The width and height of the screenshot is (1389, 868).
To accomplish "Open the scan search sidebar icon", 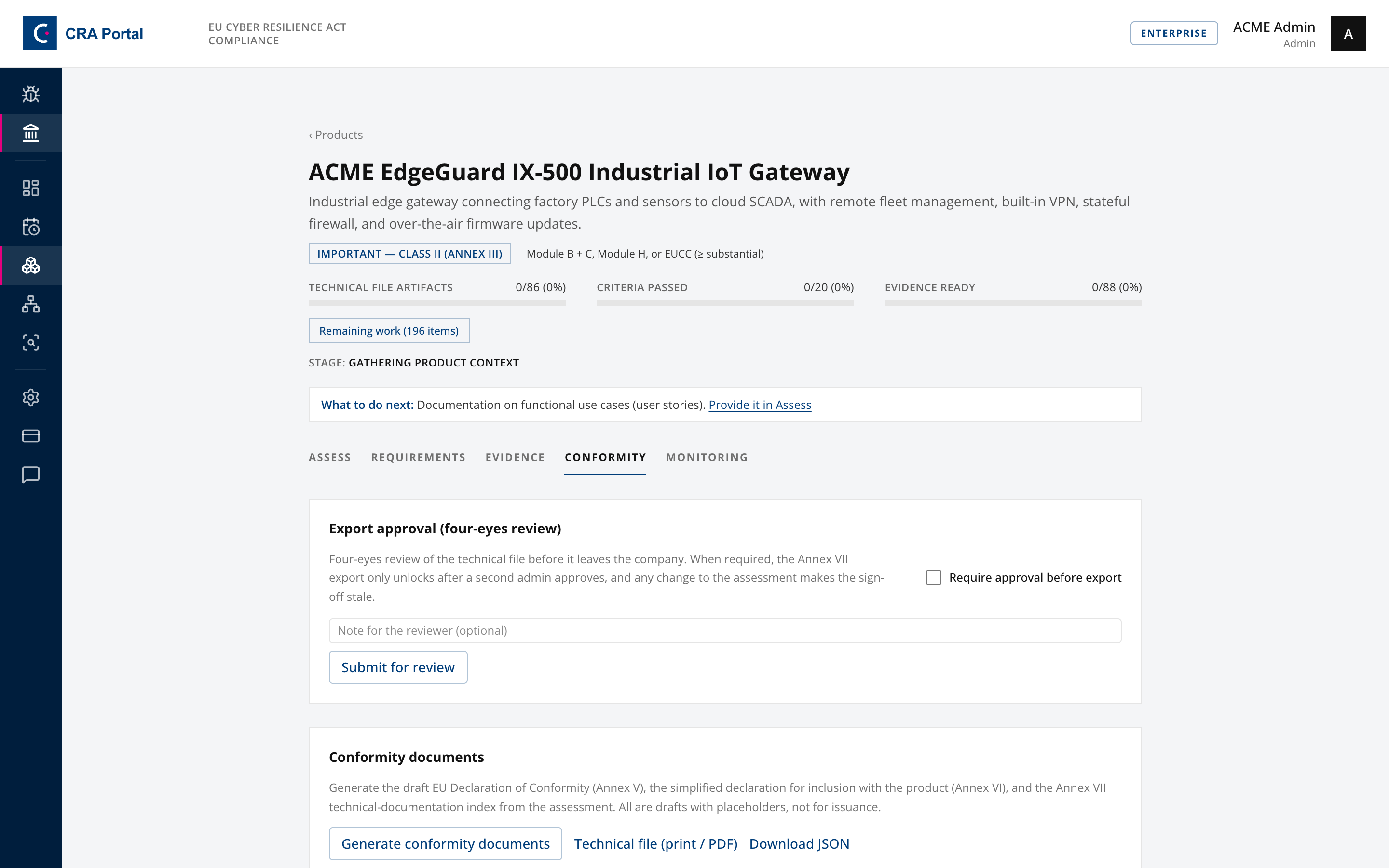I will (31, 342).
